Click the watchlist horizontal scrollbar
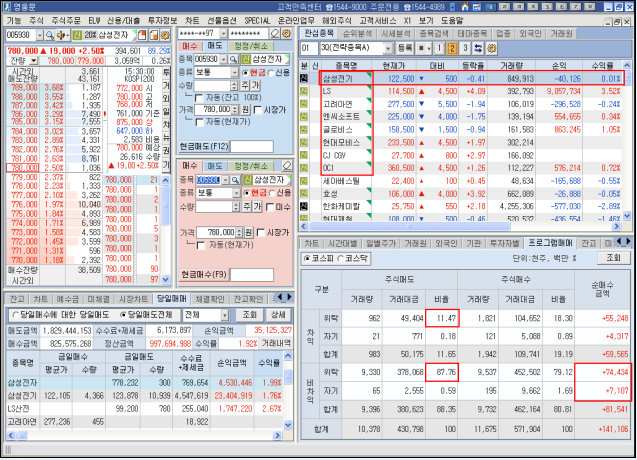The height and width of the screenshot is (460, 637). (410, 226)
